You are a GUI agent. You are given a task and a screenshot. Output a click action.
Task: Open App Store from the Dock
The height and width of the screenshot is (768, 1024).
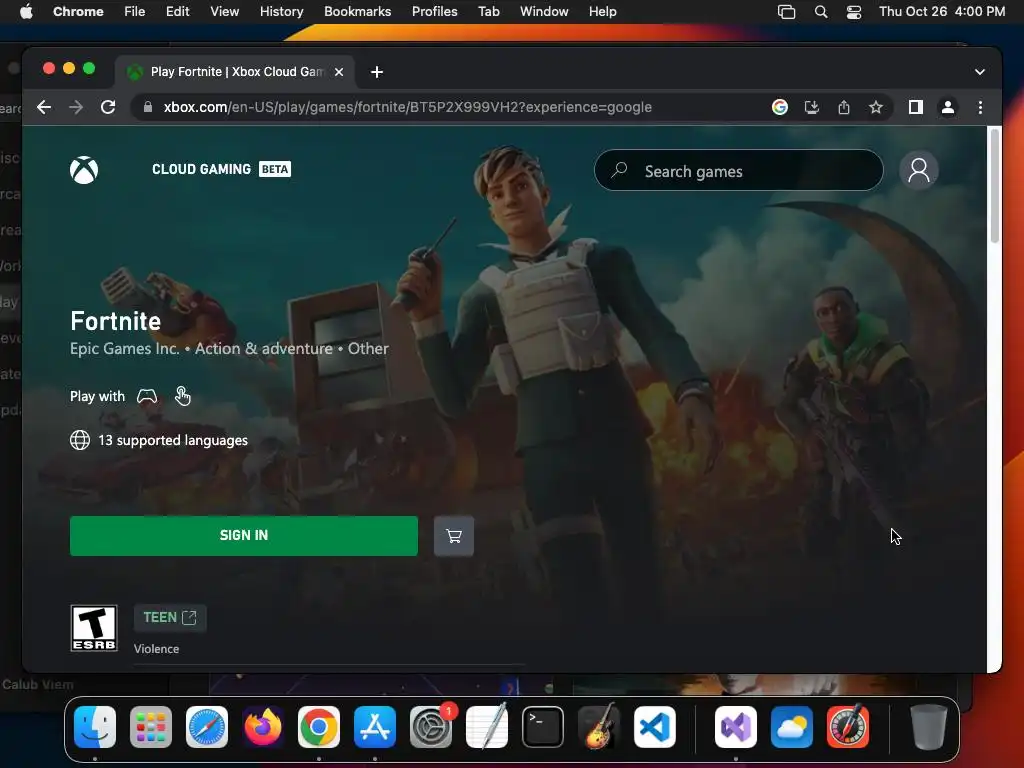click(375, 726)
